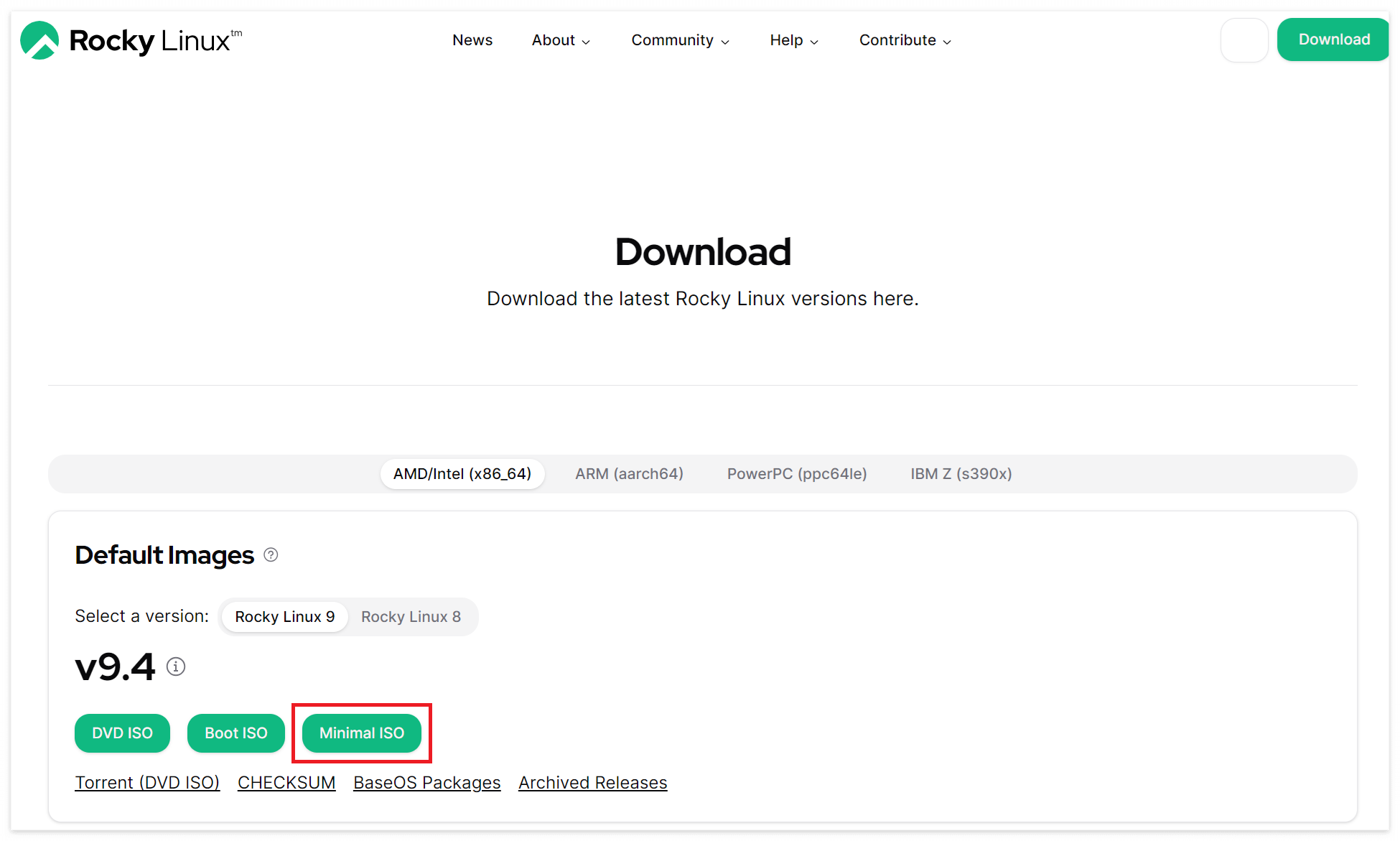Click the green Download button in header
Viewport: 1400px width, 841px height.
1333,40
